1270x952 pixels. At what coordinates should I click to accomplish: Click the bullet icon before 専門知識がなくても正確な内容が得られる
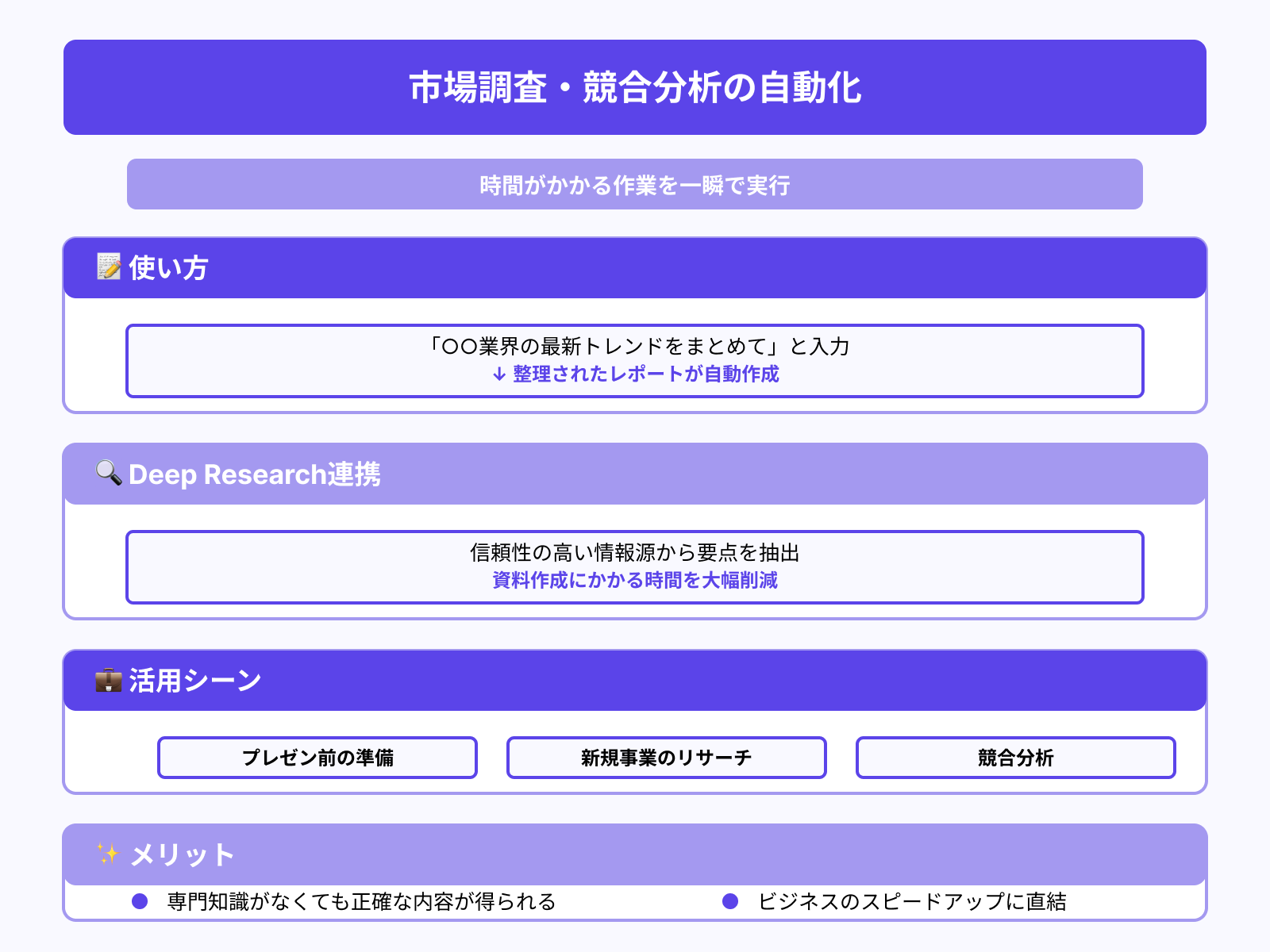coord(139,901)
